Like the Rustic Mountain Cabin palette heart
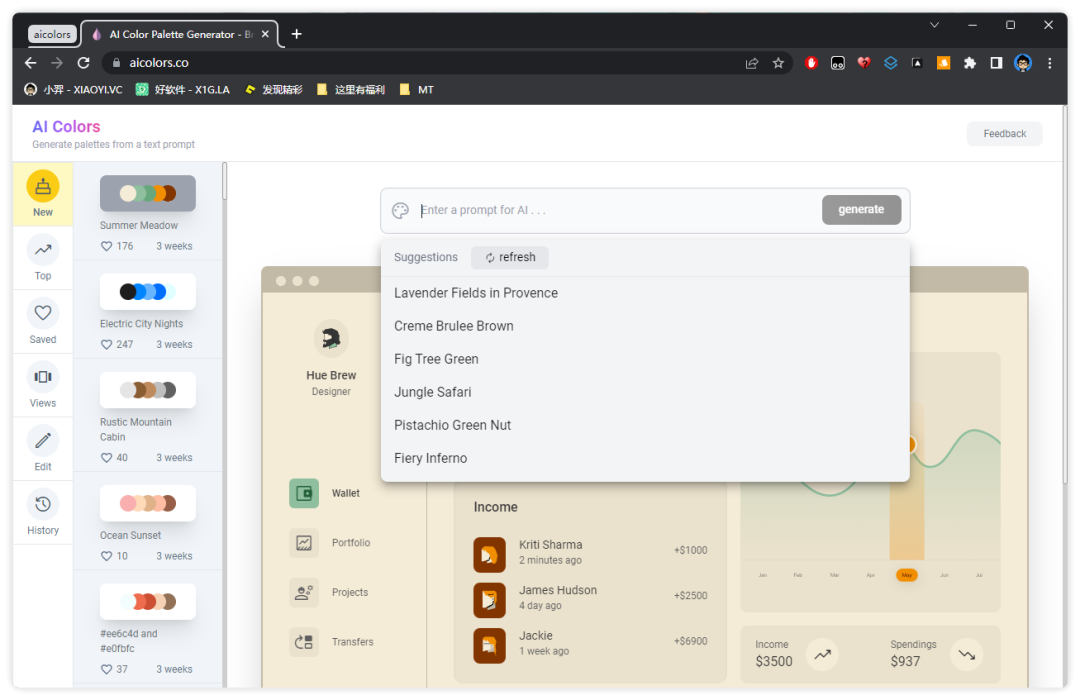Screen dimensions: 1080x700 (x=106, y=457)
